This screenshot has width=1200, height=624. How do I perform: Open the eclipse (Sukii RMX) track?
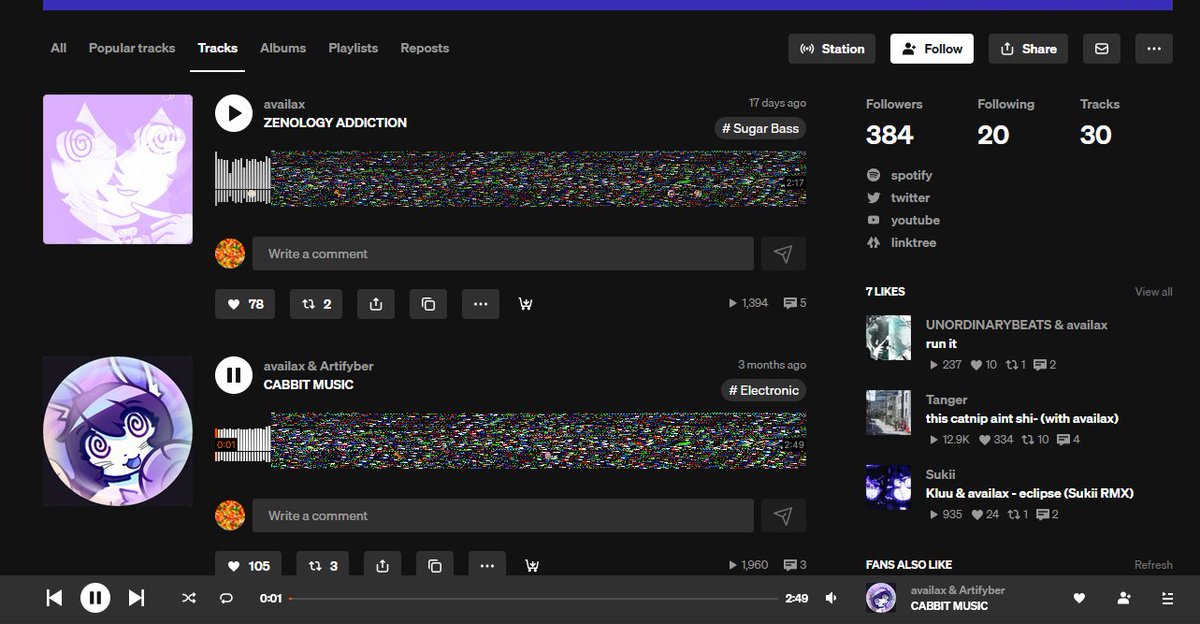pyautogui.click(x=1030, y=493)
